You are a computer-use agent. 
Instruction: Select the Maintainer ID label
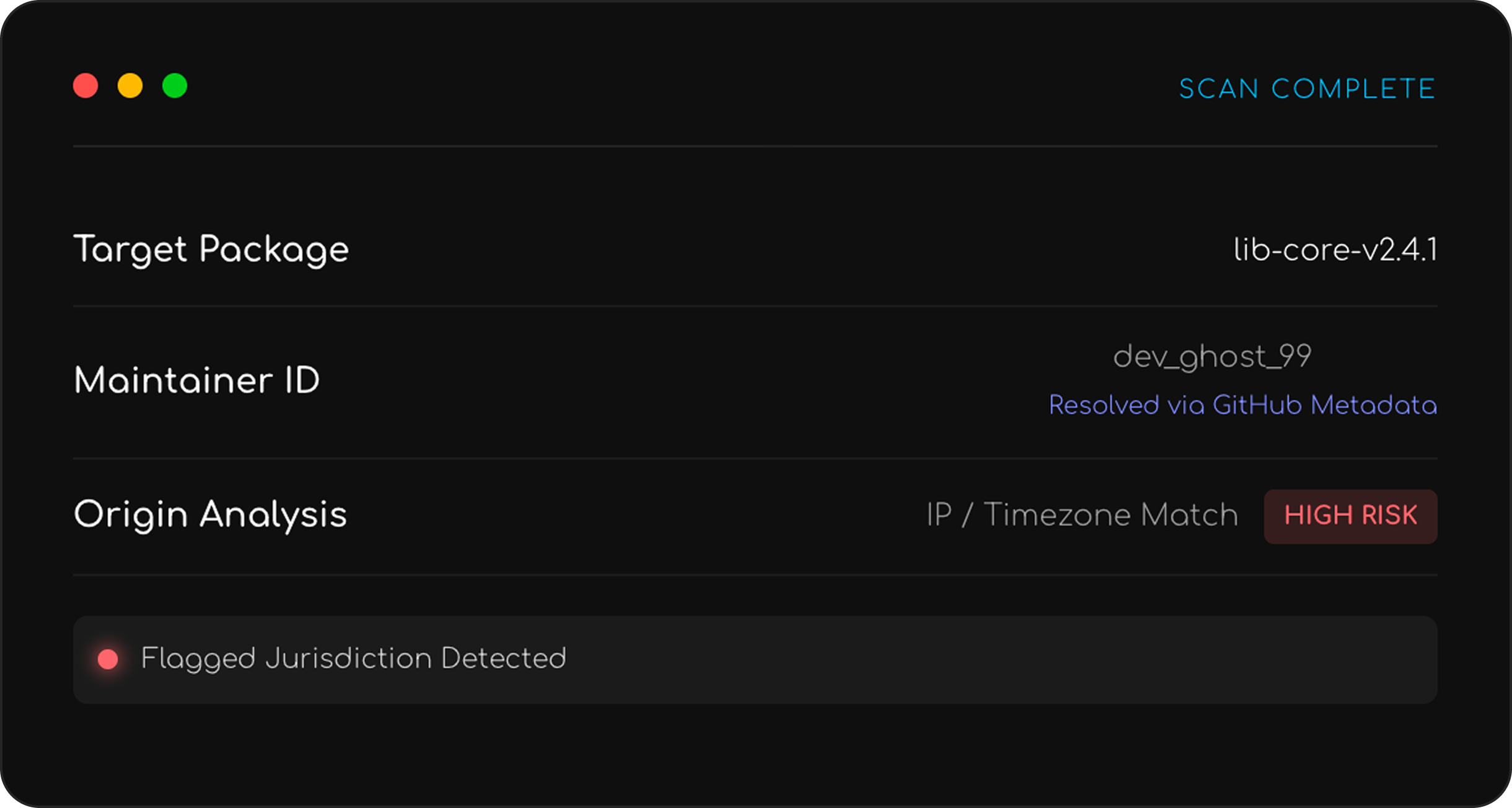[196, 380]
